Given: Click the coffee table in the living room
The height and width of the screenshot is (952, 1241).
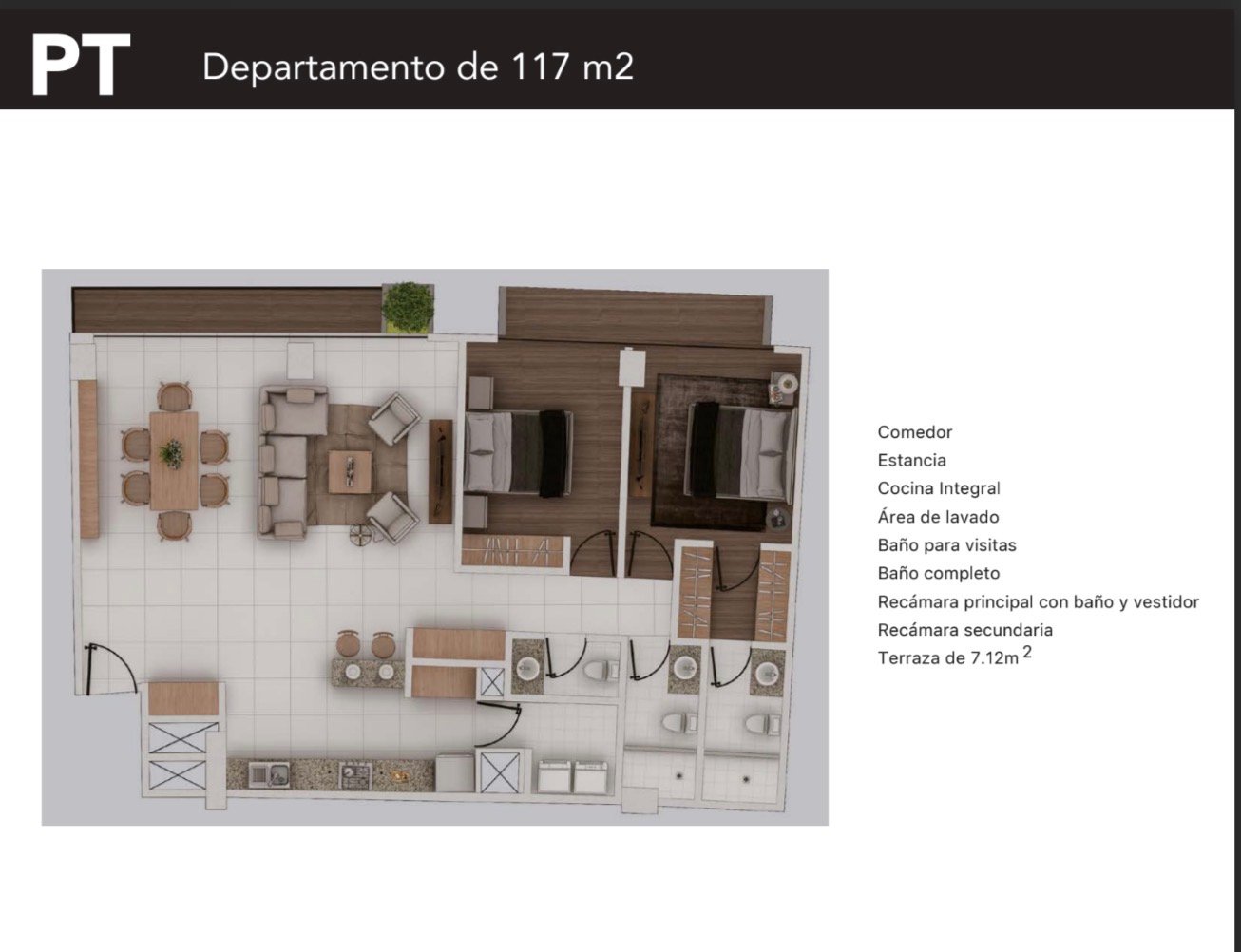Looking at the screenshot, I should click(351, 471).
